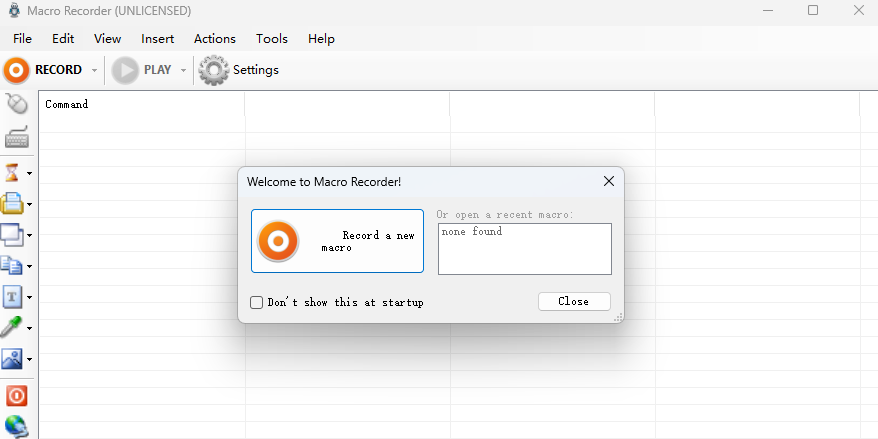Expand the PLAY button dropdown arrow
Viewport: 878px width, 439px height.
point(183,70)
